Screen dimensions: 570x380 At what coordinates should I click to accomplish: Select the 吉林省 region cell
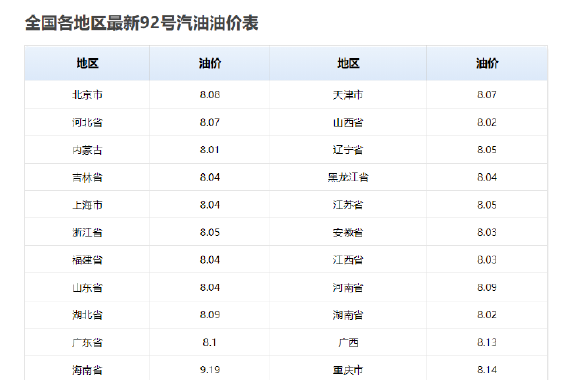point(87,177)
